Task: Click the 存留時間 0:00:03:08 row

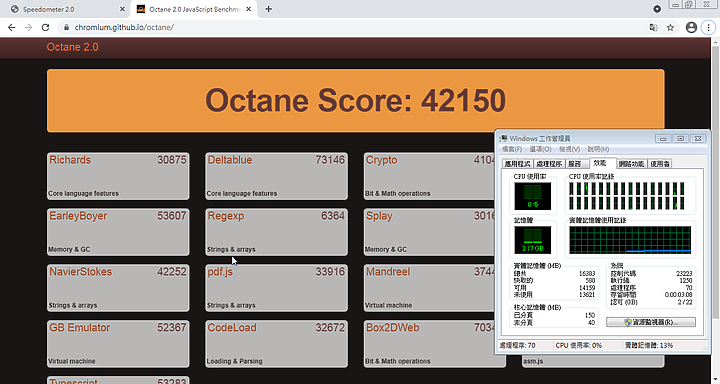Action: coord(651,295)
